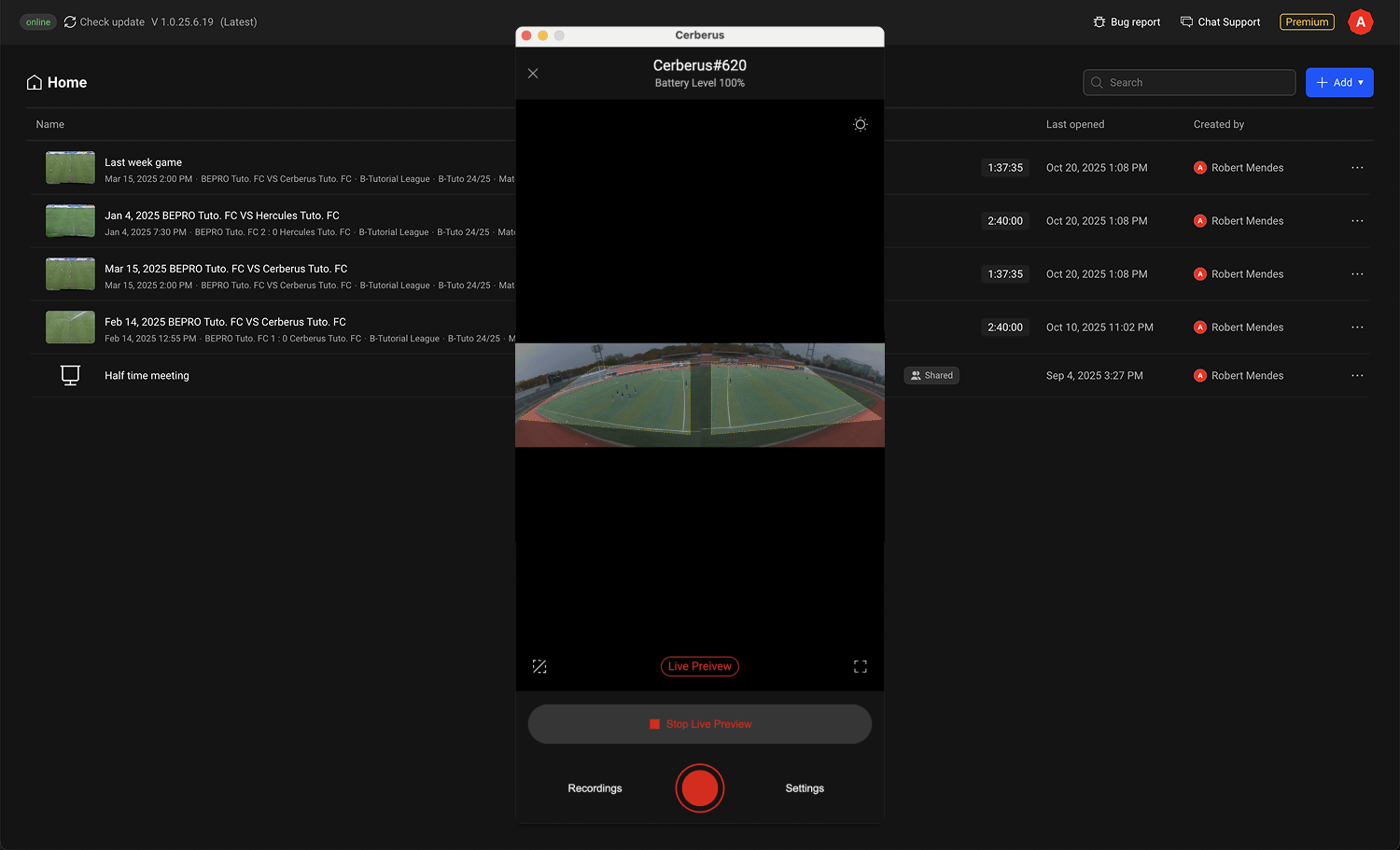Screen dimensions: 1400x850
Task: Click the 2:40:00 duration of Jan 4 match
Action: coord(1005,221)
